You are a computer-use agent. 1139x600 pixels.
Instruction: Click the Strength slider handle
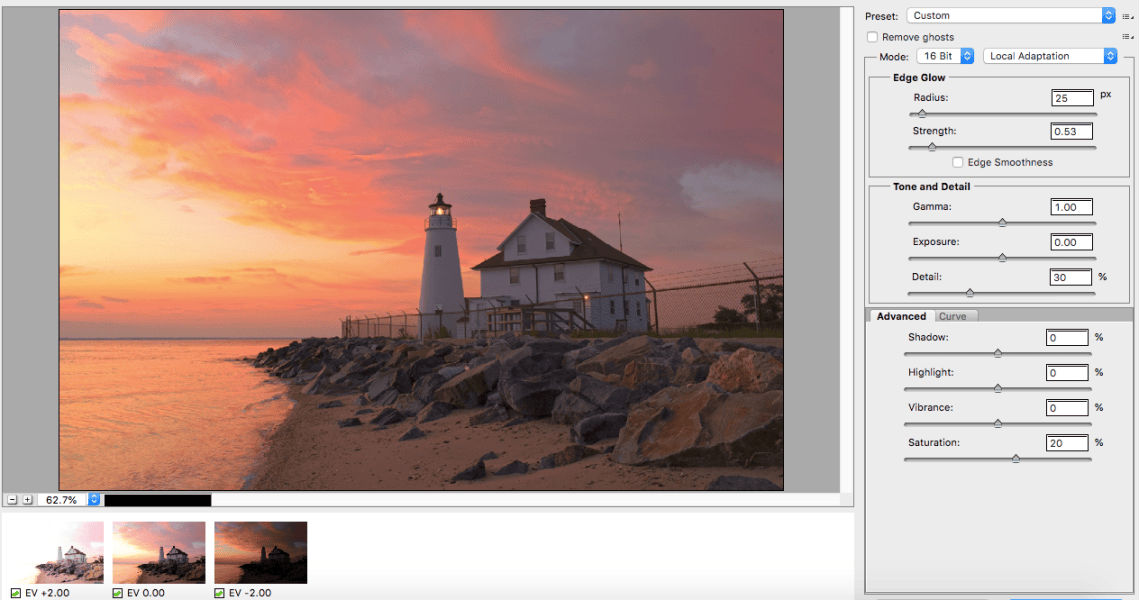tap(932, 147)
